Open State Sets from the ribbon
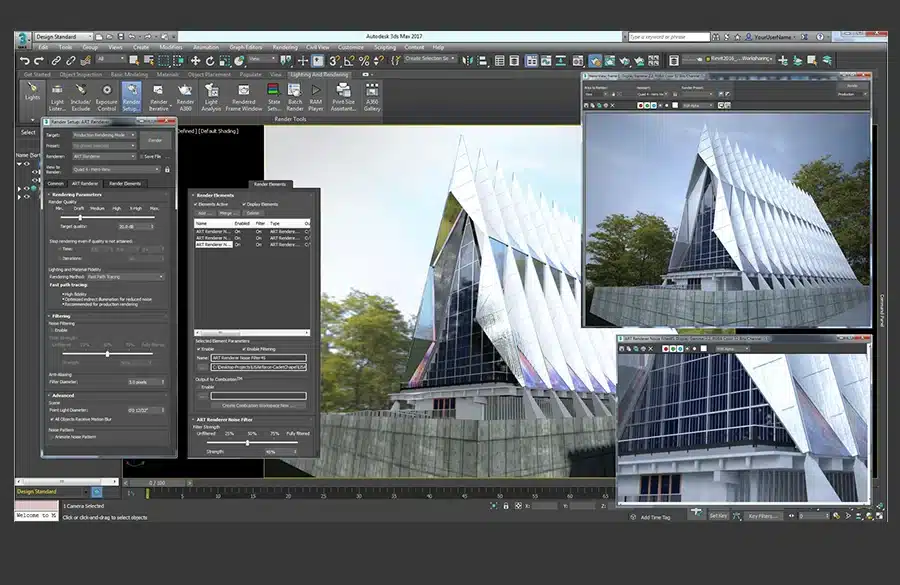The width and height of the screenshot is (900, 585). pos(274,96)
